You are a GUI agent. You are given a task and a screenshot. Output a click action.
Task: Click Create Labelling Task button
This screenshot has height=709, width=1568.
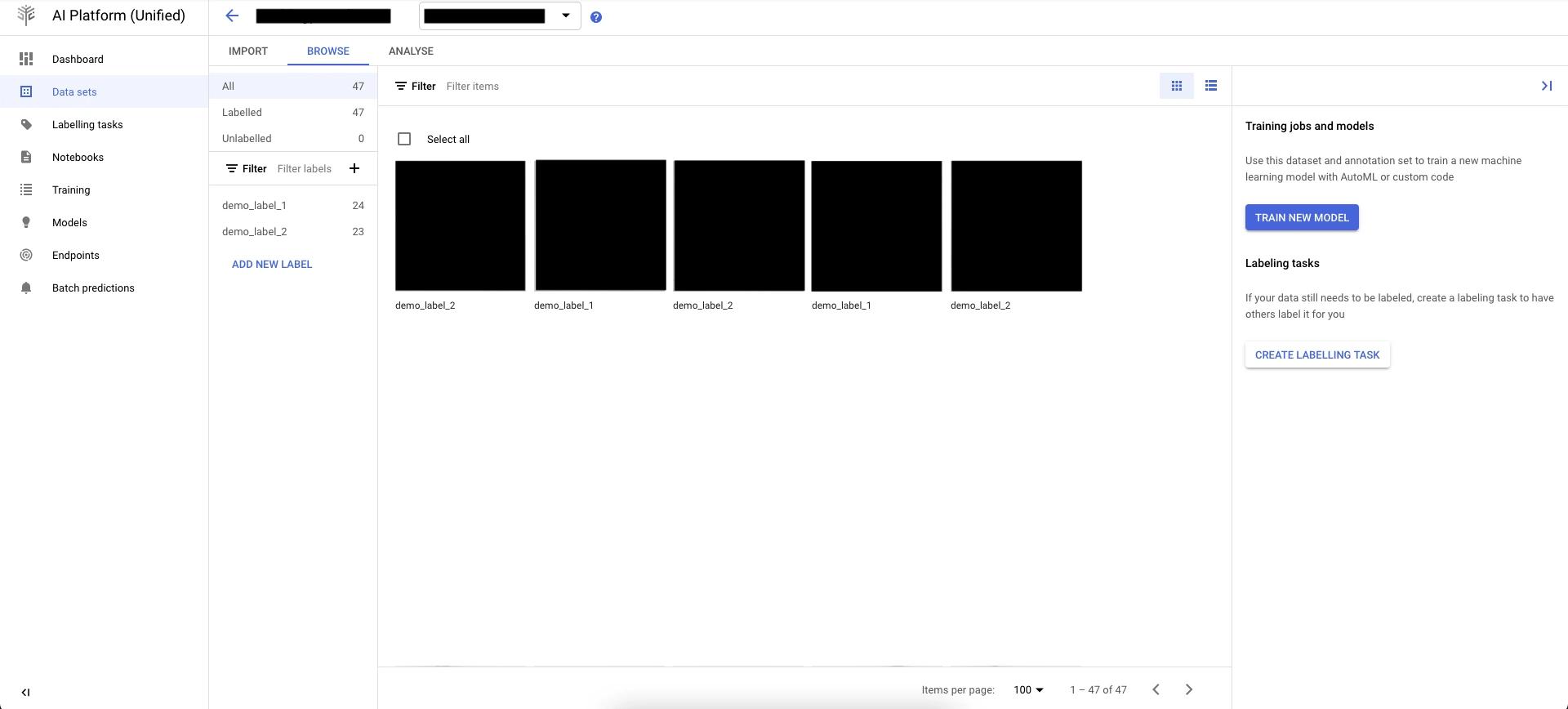(x=1316, y=354)
